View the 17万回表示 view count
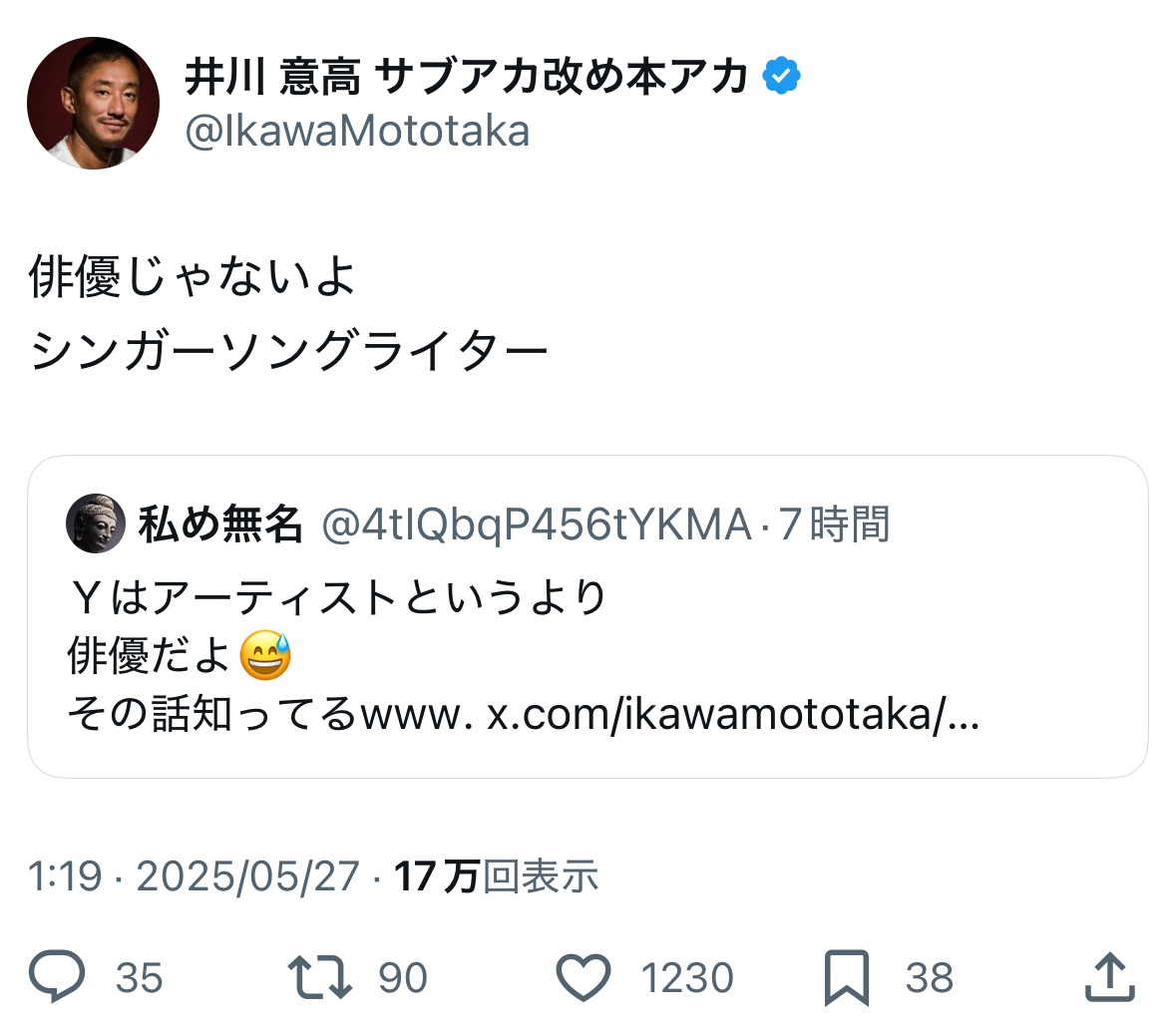The height and width of the screenshot is (1033, 1176). [x=496, y=876]
